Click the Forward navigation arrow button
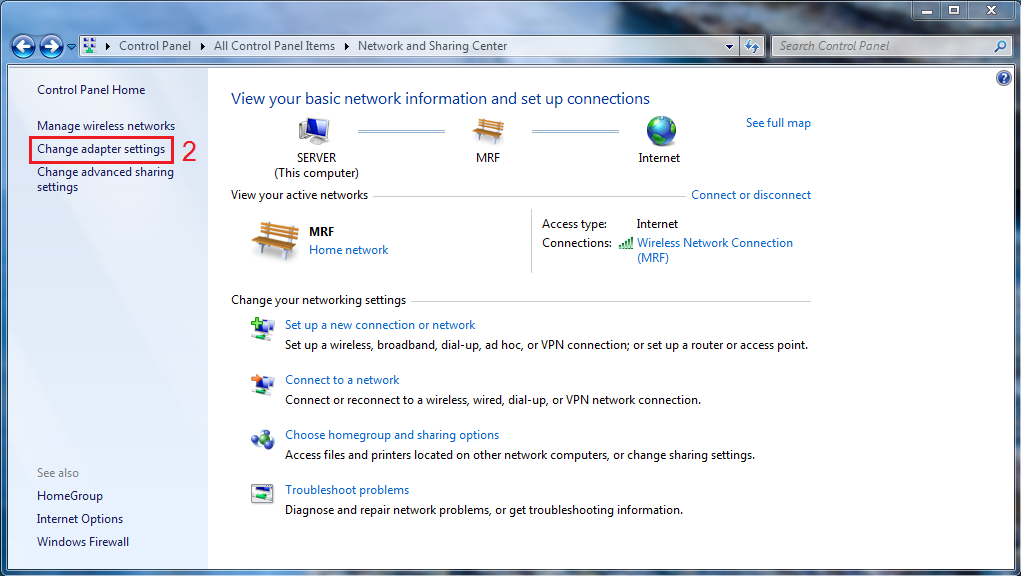1021x576 pixels. tap(51, 46)
